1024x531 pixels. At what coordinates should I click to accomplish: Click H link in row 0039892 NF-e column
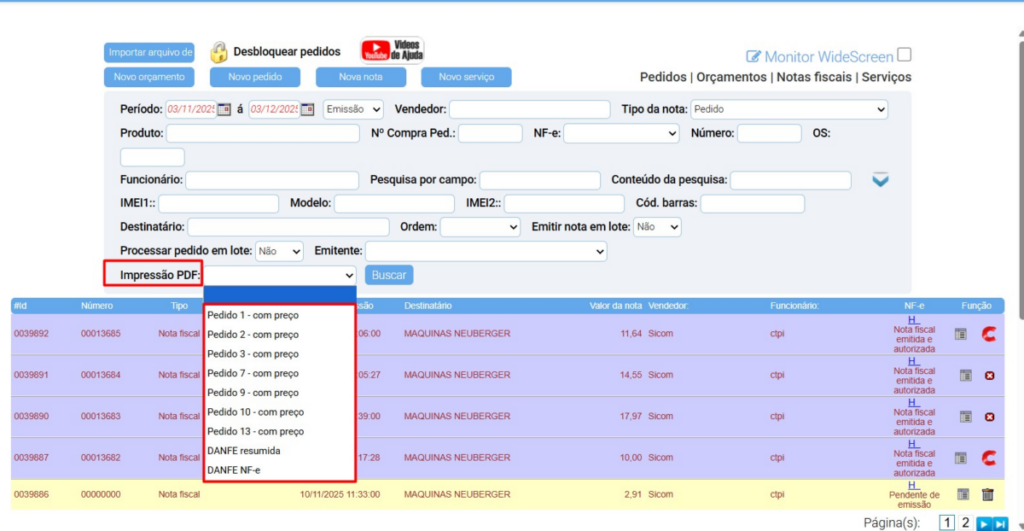[914, 320]
